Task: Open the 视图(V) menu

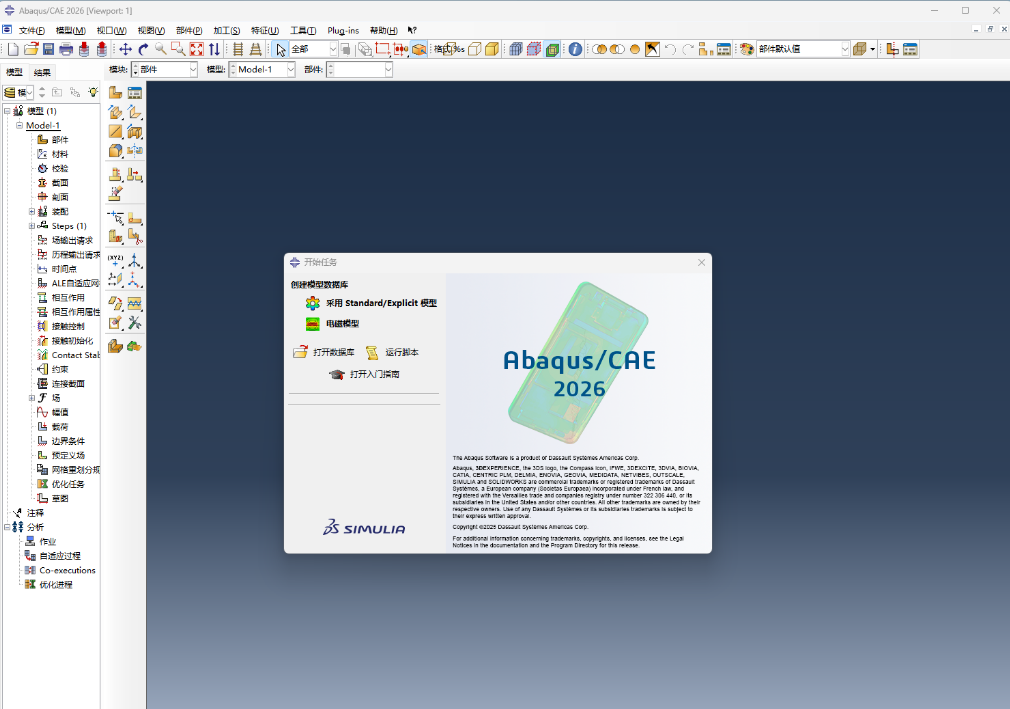Action: coord(151,30)
